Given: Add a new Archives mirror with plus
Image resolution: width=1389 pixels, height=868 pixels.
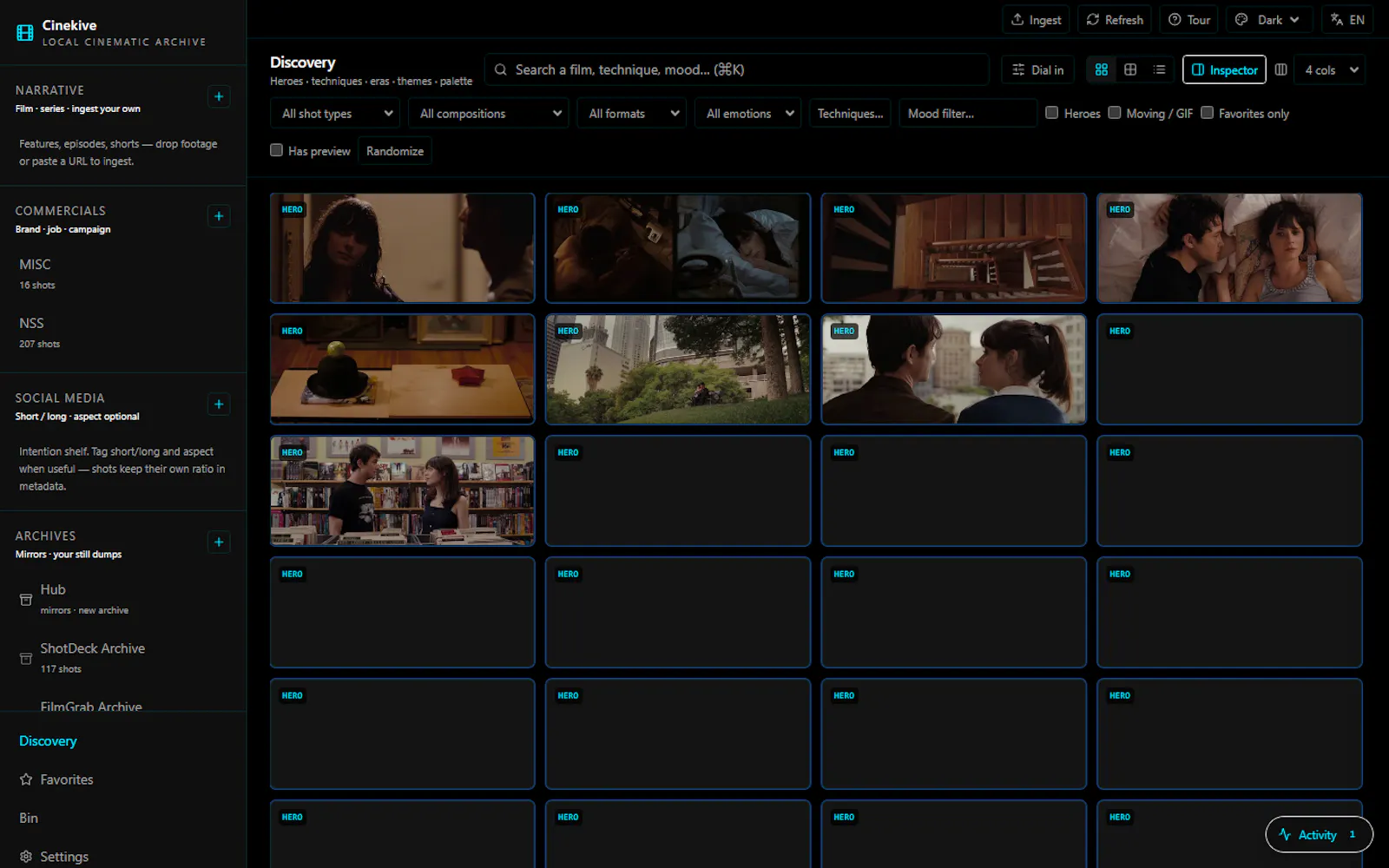Looking at the screenshot, I should (219, 542).
